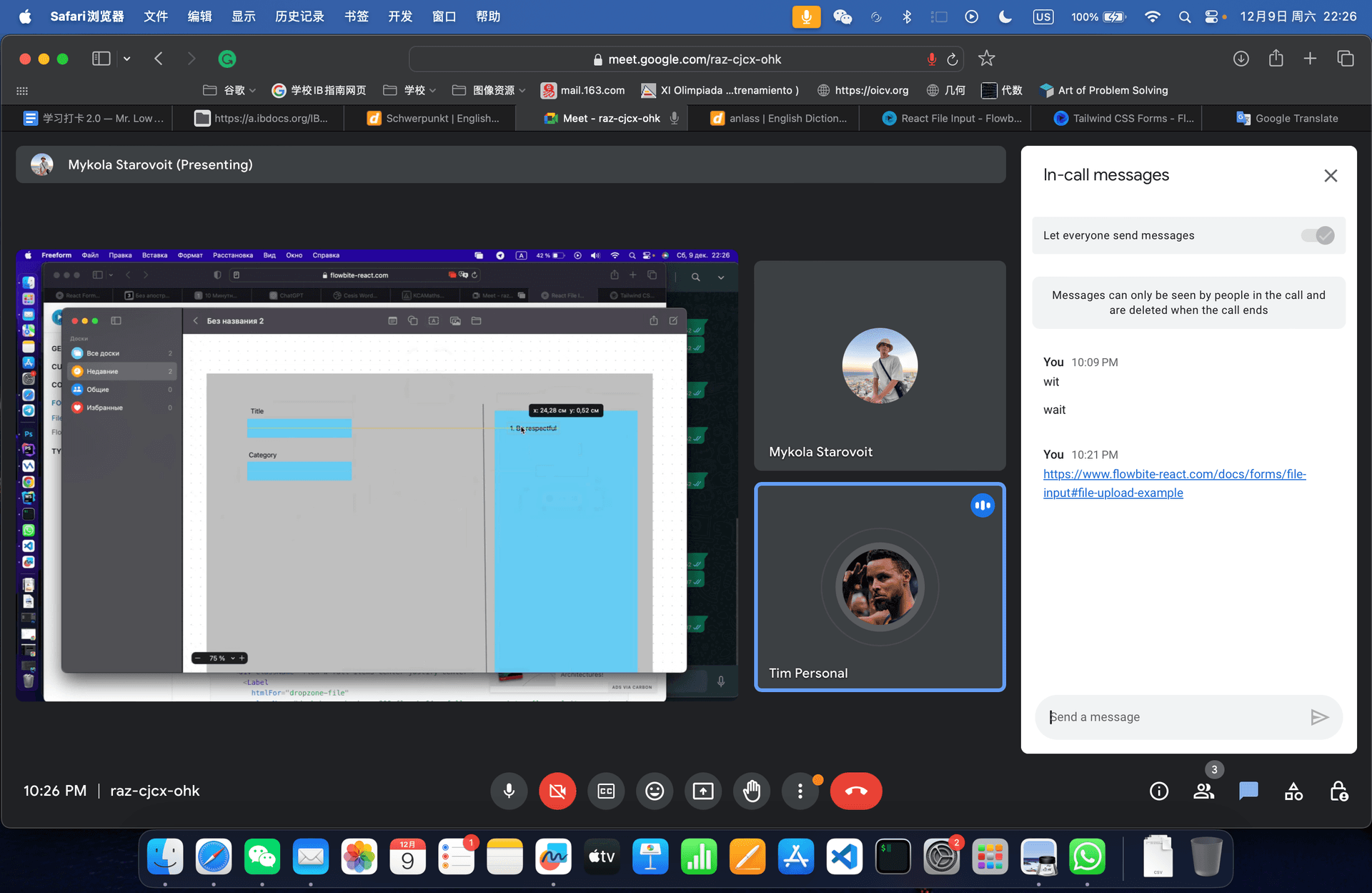1372x893 pixels.
Task: Open the 历史记录 menu in menu bar
Action: click(299, 16)
